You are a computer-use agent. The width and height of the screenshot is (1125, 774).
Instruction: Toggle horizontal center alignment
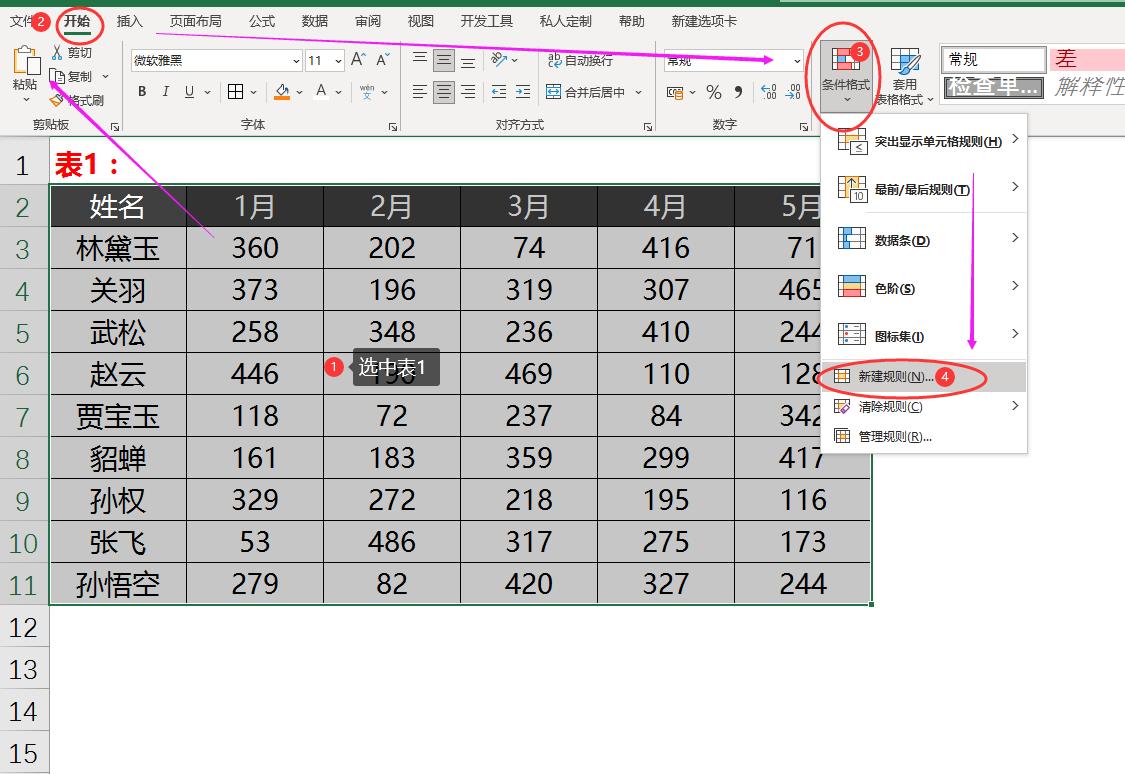(x=443, y=92)
